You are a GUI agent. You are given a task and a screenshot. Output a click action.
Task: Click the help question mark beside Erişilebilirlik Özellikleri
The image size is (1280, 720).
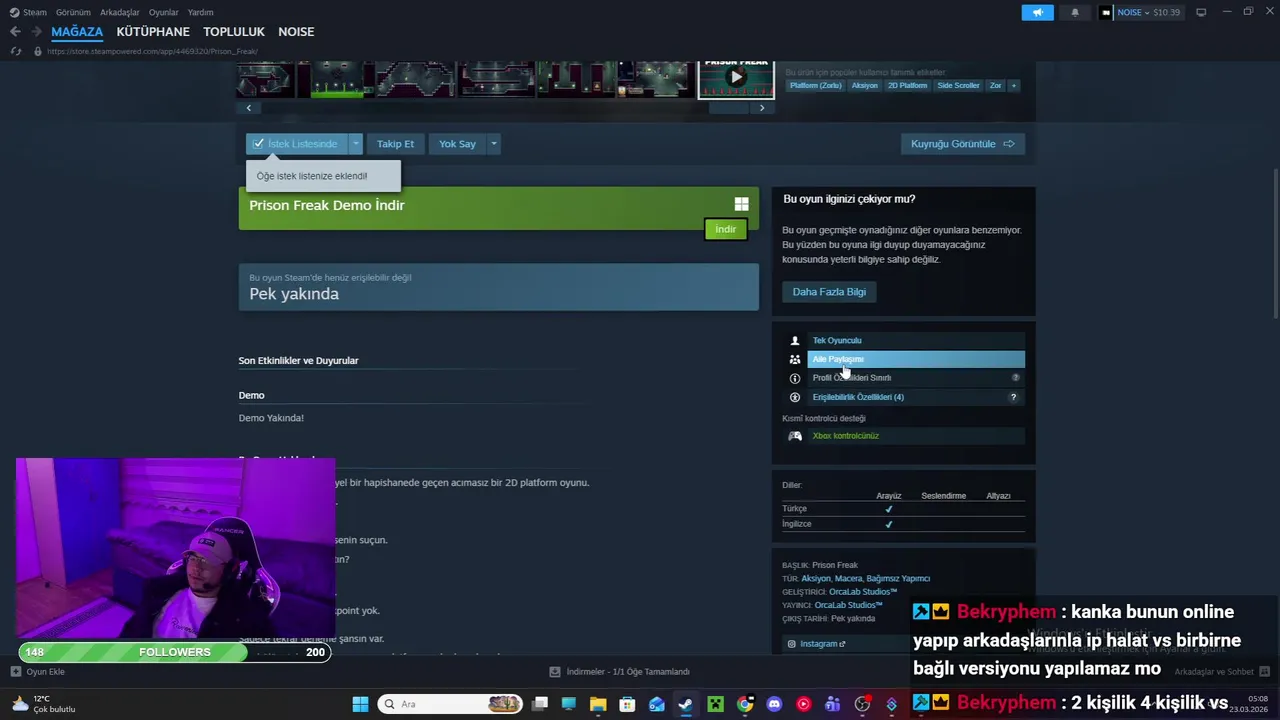coord(1013,397)
